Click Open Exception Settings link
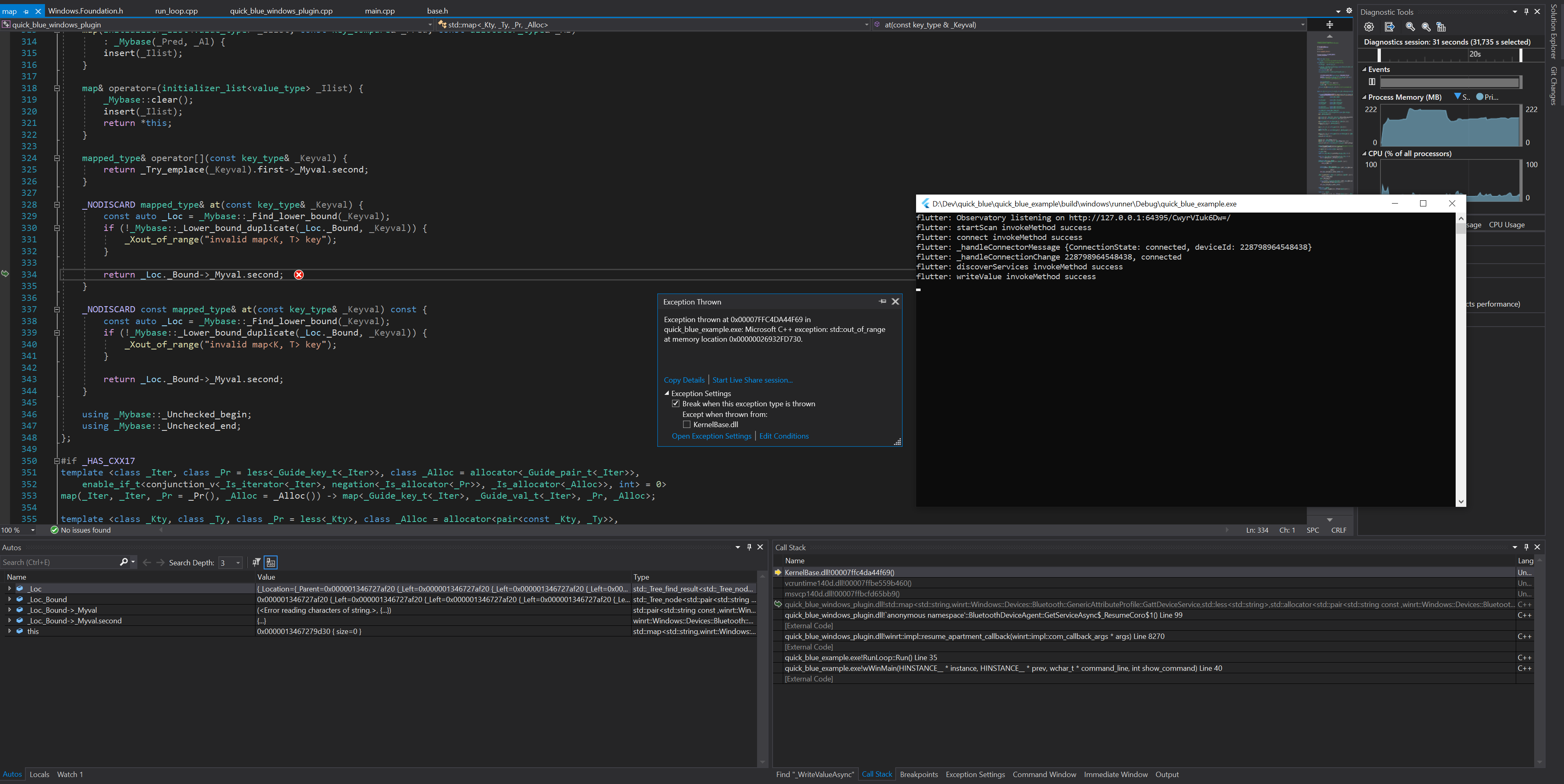Screen dimensions: 1564x784 [712, 435]
